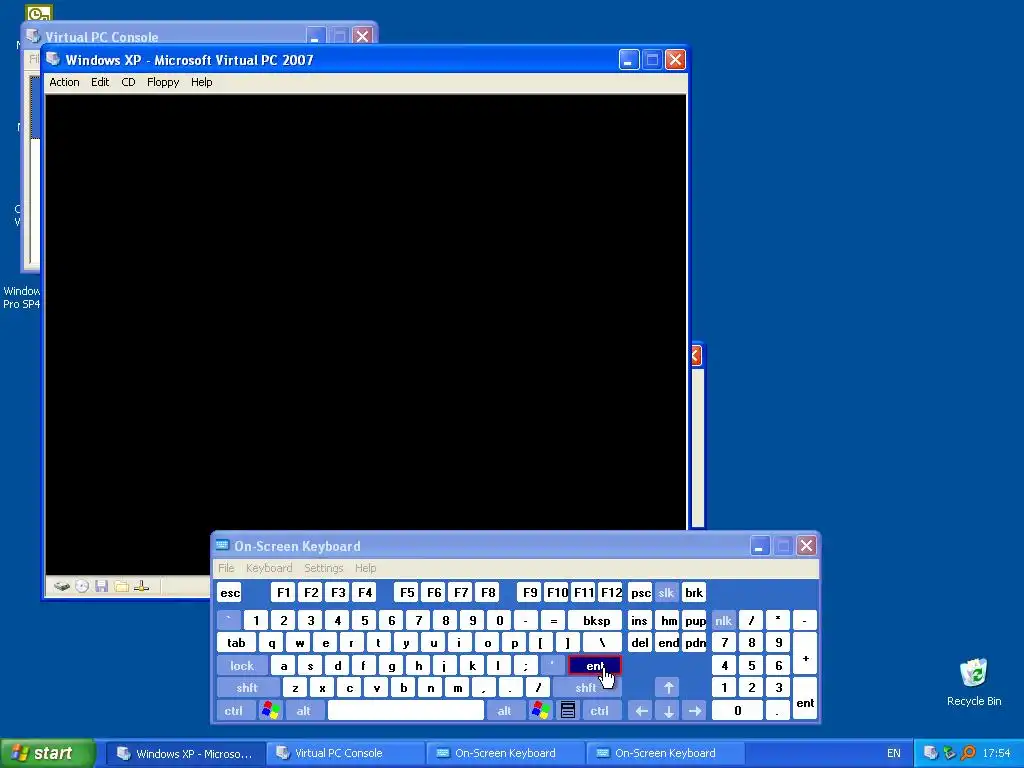Click the hard disk activity icon in Virtual PC status bar

coord(62,586)
